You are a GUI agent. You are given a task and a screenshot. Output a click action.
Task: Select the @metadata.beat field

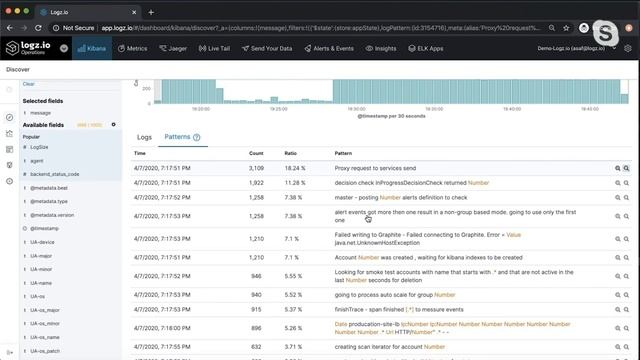point(49,188)
